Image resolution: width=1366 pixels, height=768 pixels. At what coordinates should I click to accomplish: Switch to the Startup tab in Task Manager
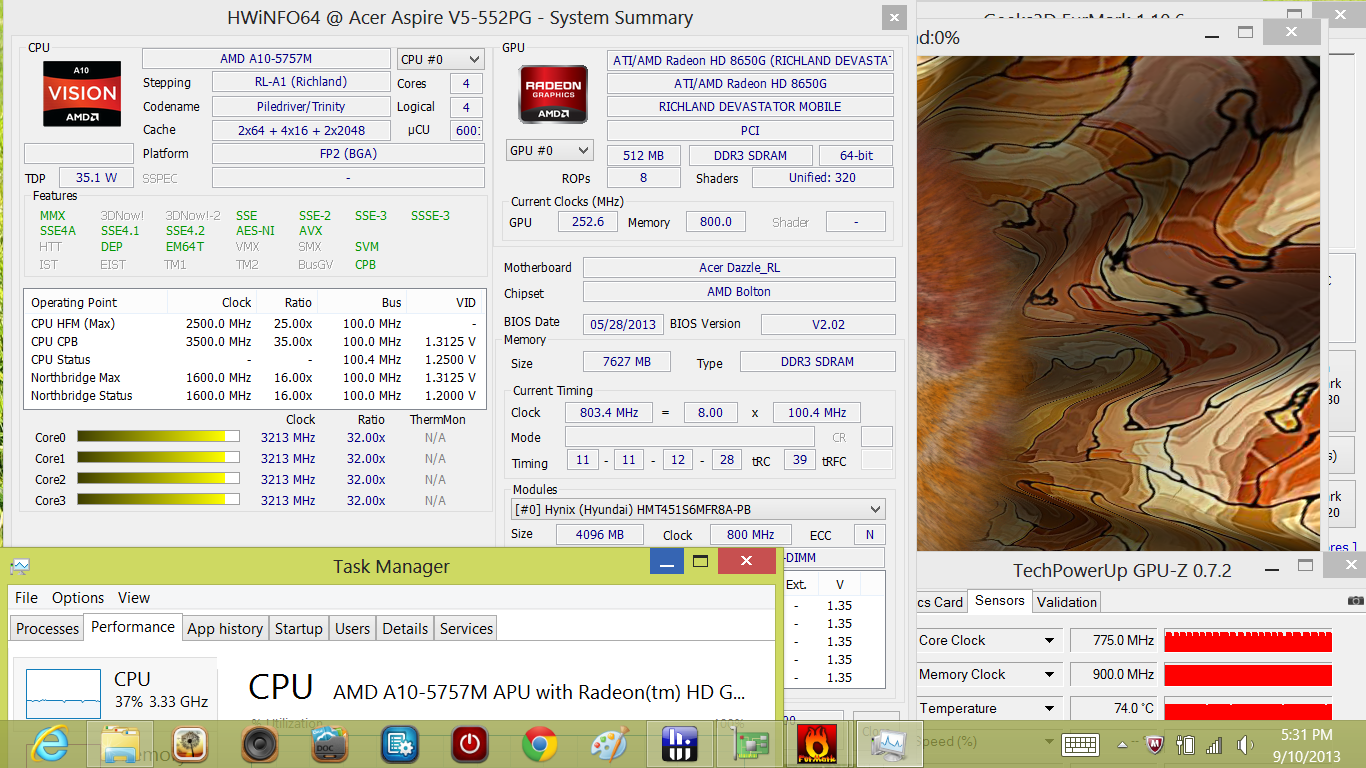click(x=298, y=629)
